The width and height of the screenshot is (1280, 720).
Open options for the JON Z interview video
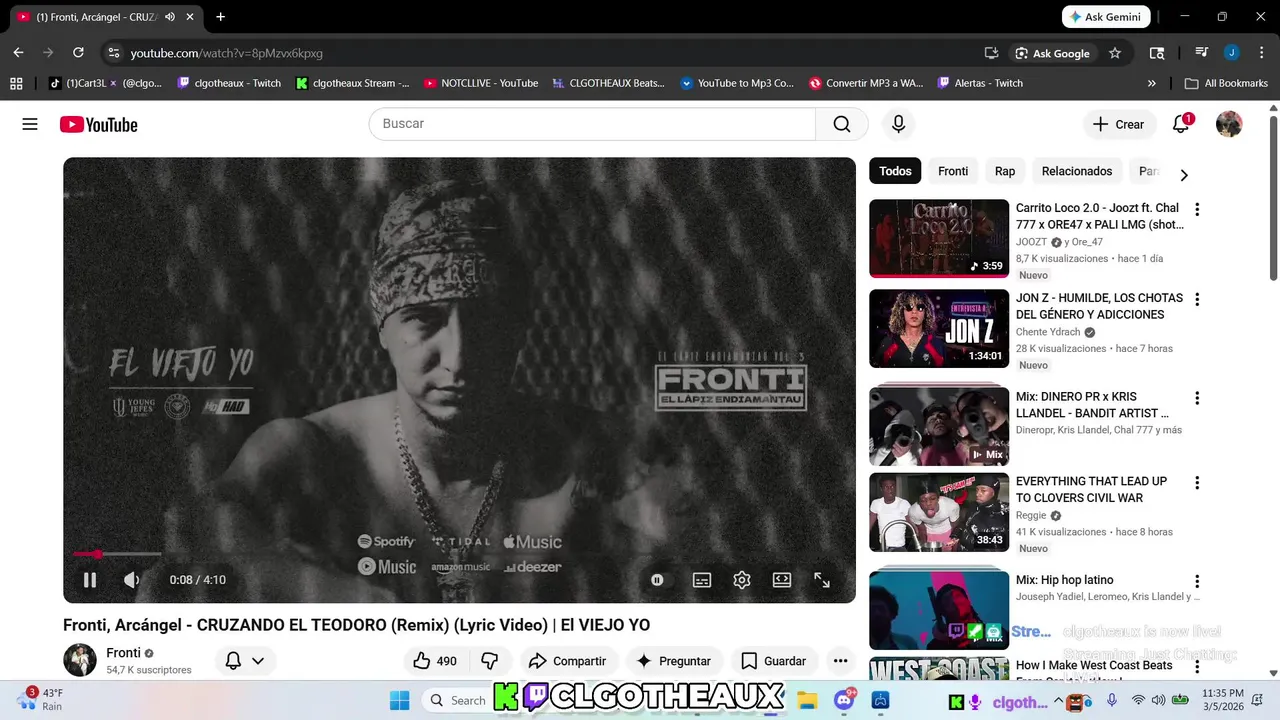tap(1197, 300)
